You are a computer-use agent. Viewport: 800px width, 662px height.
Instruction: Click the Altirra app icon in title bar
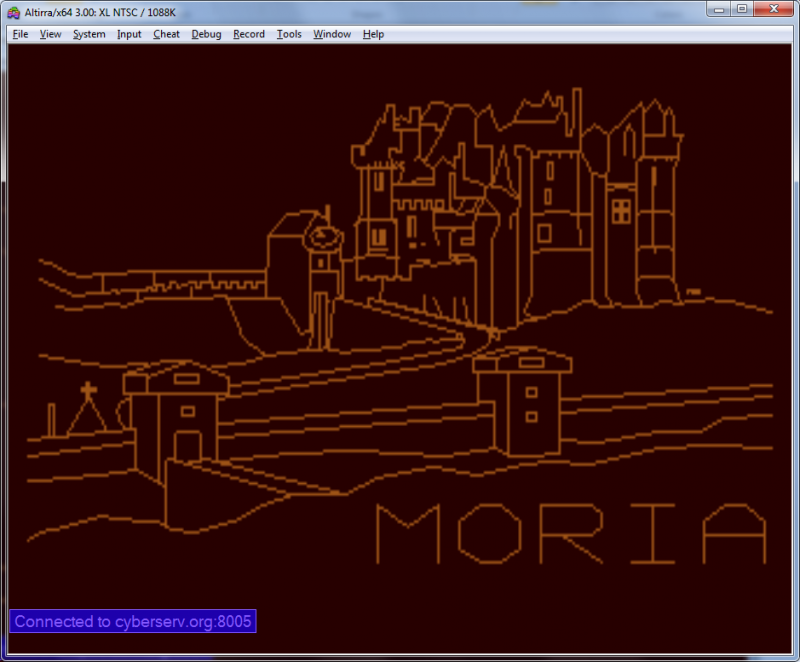13,12
